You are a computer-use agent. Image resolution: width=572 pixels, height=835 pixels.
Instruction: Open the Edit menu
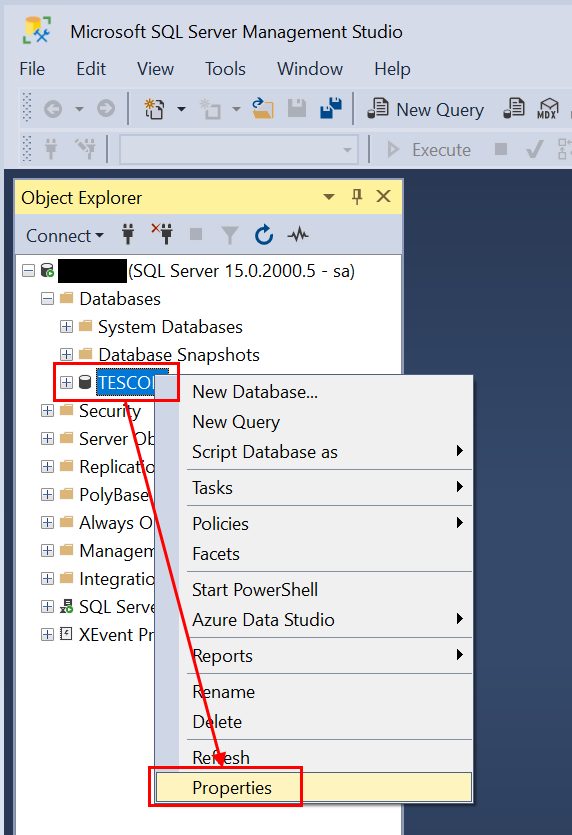click(91, 69)
